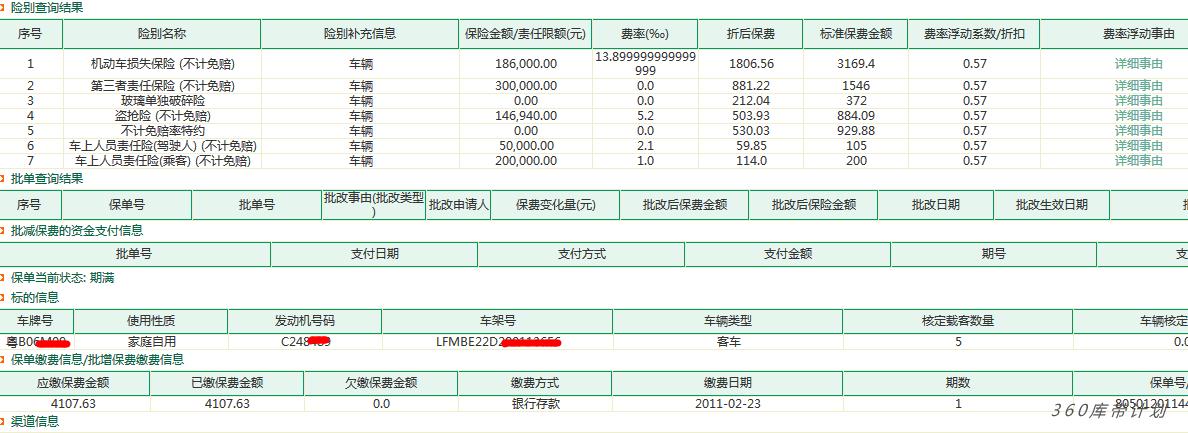Open 详细事由 link for 玻璃单独破碎险 row

(x=1138, y=101)
